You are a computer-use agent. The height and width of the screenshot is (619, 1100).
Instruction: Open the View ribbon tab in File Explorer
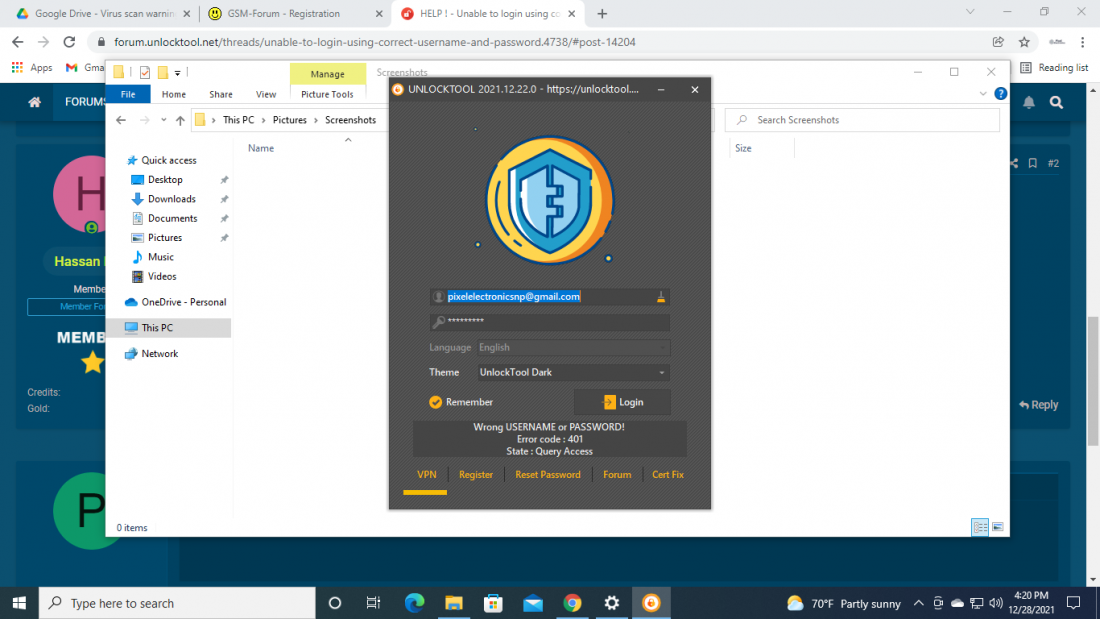pyautogui.click(x=266, y=94)
